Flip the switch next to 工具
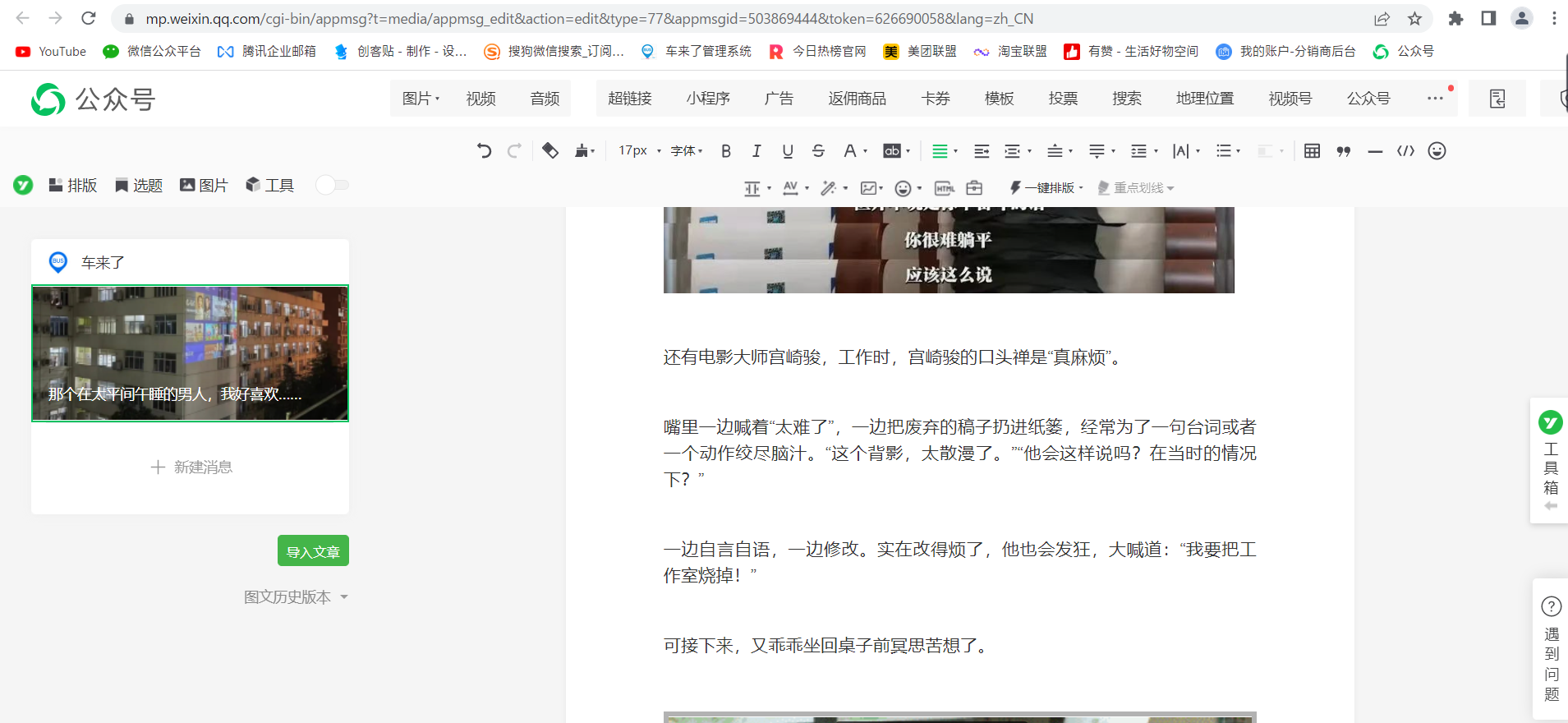The width and height of the screenshot is (1568, 723). tap(333, 185)
